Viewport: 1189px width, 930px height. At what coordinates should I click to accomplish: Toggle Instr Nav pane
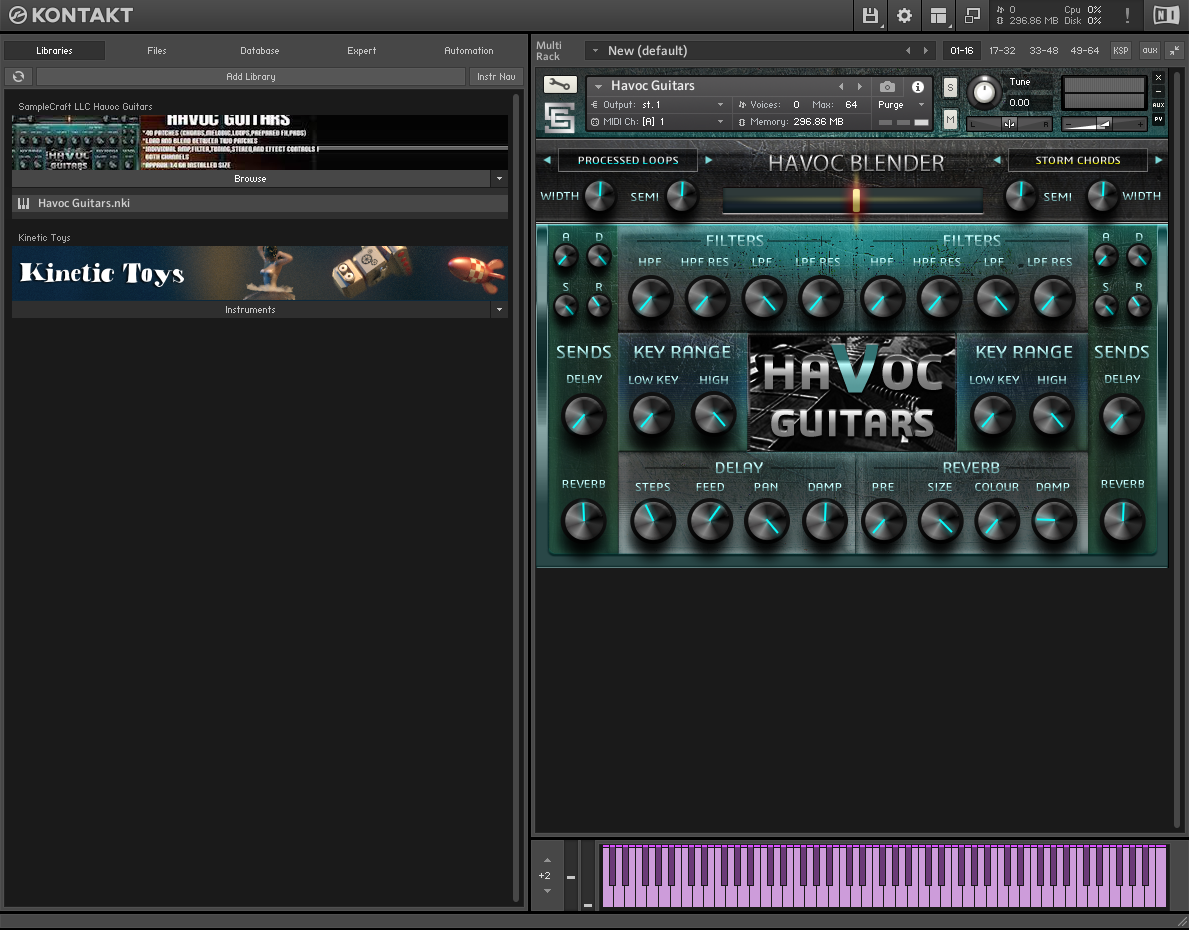pyautogui.click(x=496, y=77)
